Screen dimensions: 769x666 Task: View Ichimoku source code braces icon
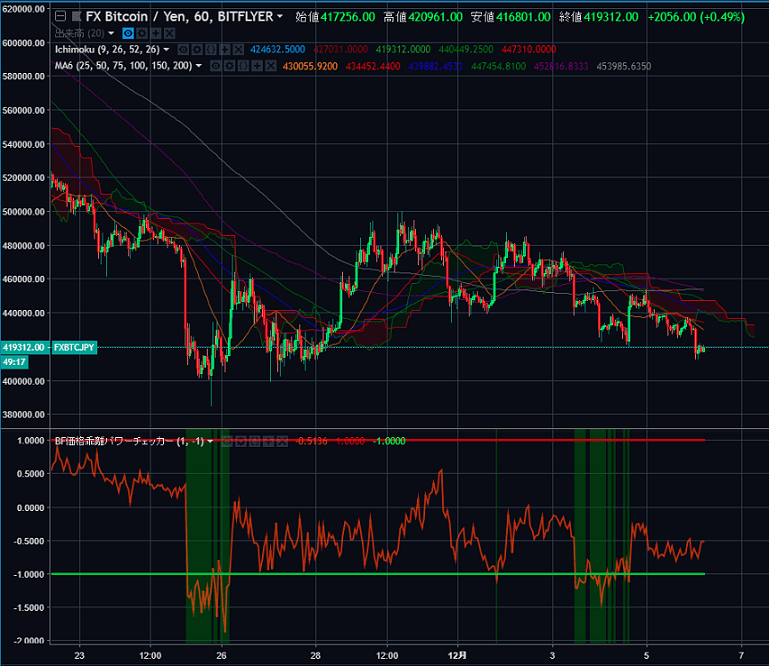tap(210, 50)
